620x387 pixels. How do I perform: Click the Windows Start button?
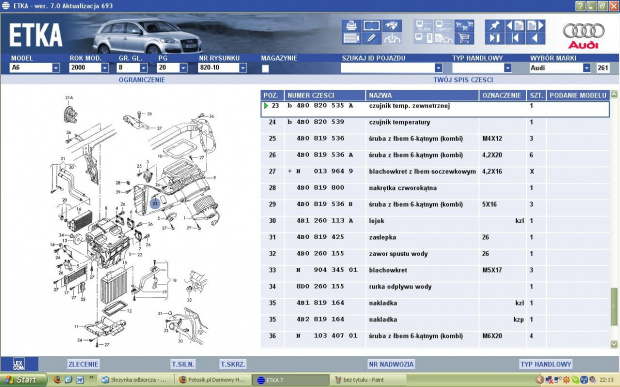[x=23, y=380]
